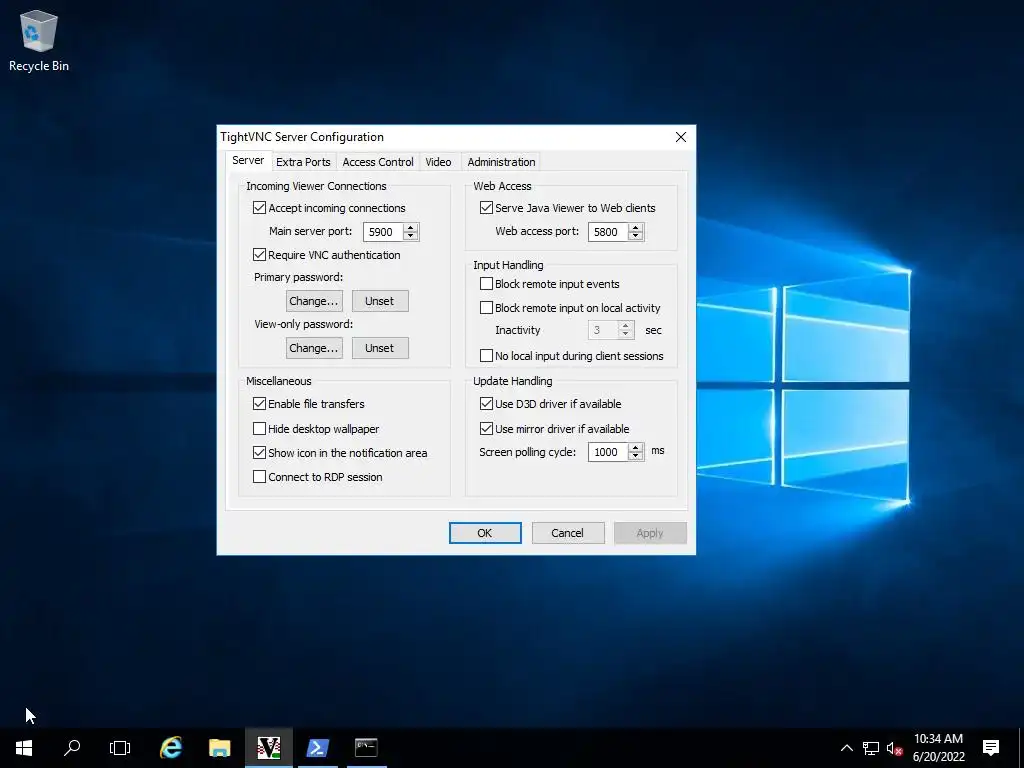Enable Connect to RDP session

259,477
